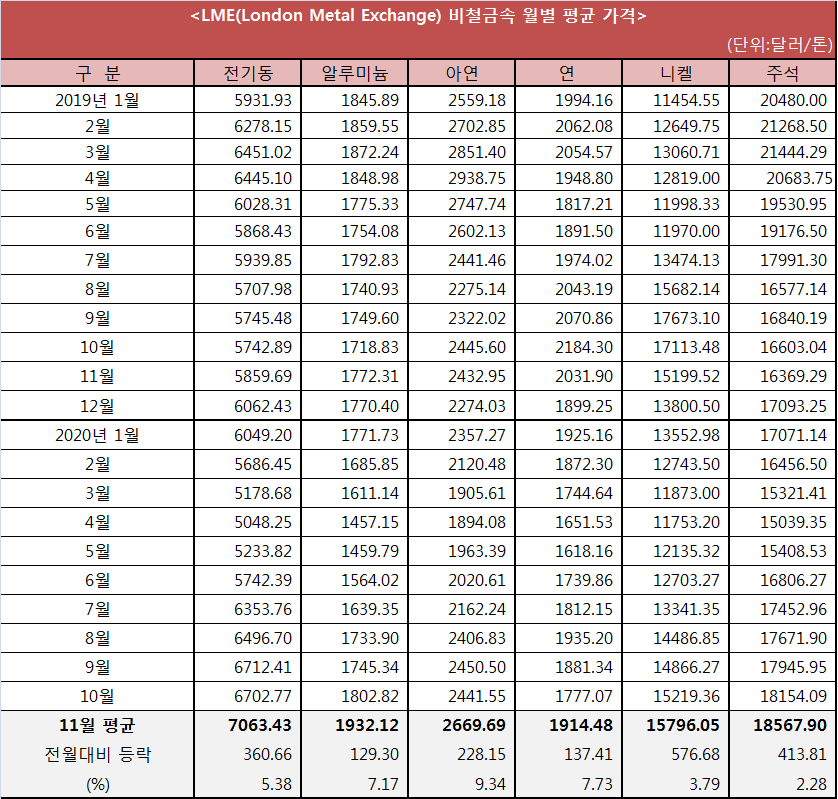Select aluminium value 1845.89
This screenshot has height=799, width=838.
click(x=370, y=100)
